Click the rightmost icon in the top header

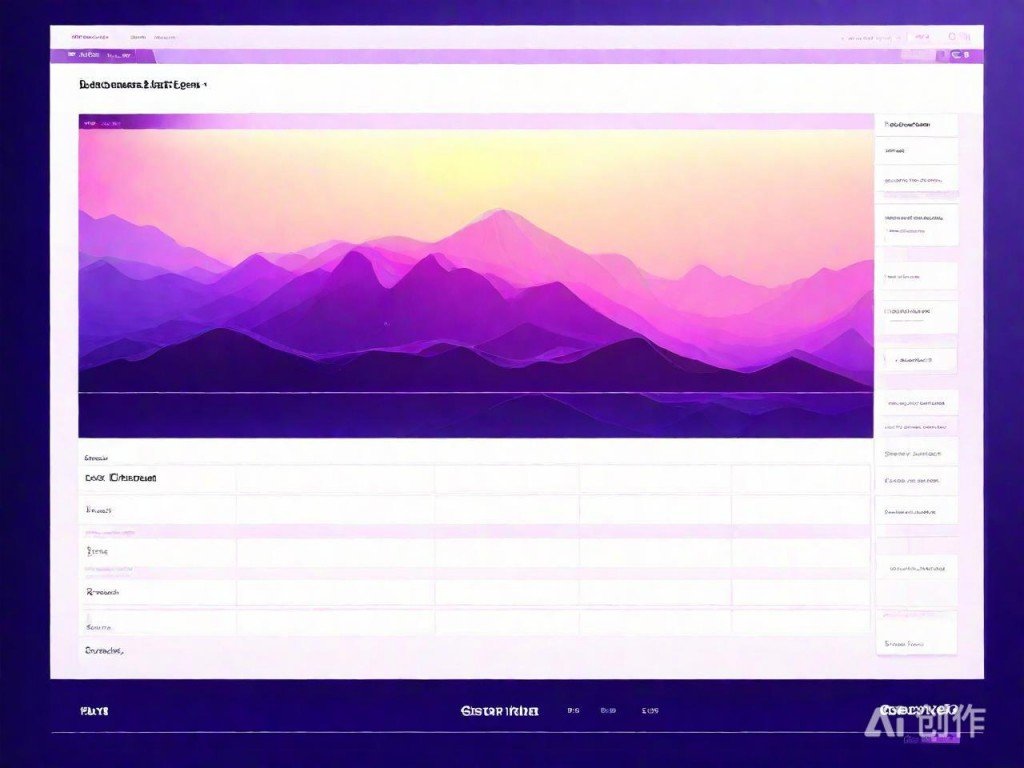click(966, 37)
